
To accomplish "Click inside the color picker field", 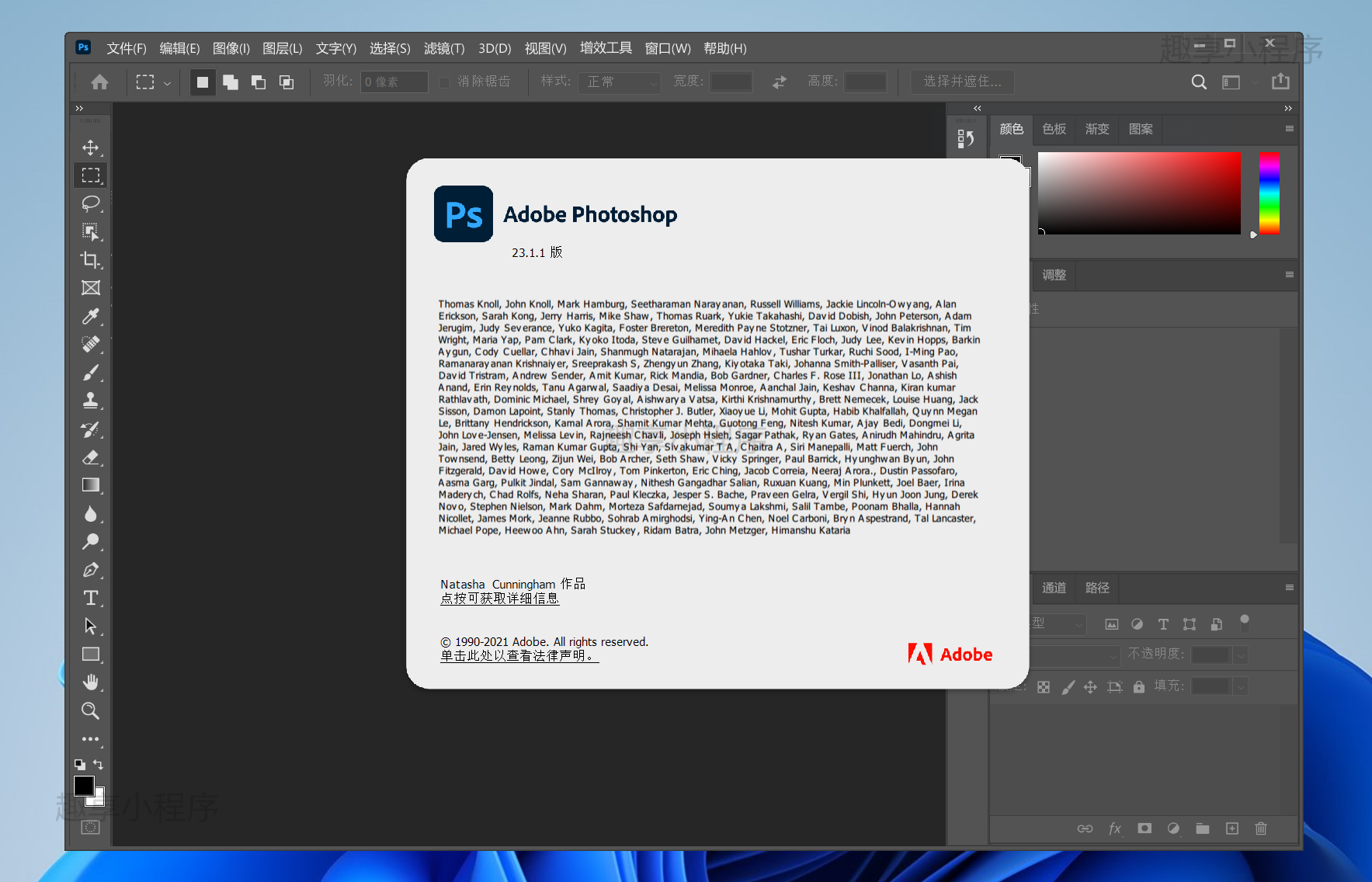I will pos(1139,193).
